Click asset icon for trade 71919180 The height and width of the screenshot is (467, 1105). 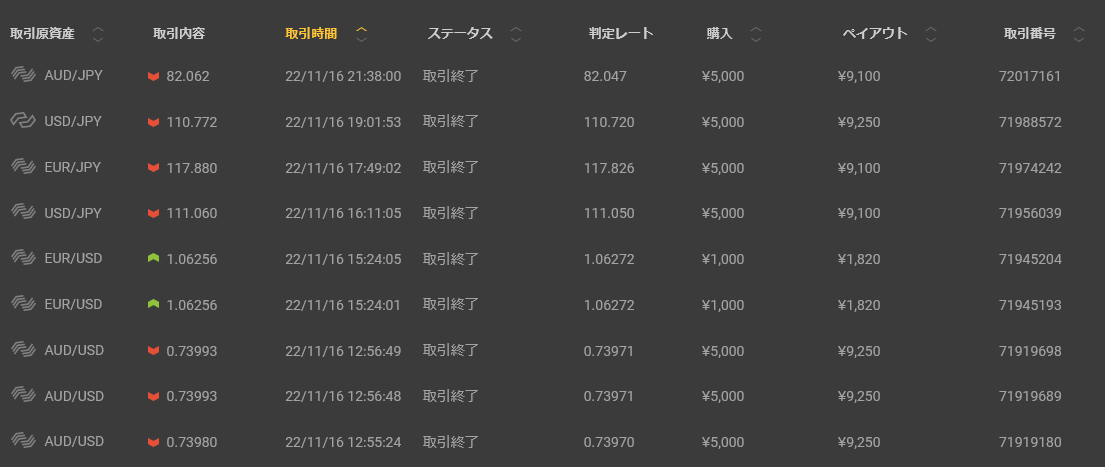(23, 441)
